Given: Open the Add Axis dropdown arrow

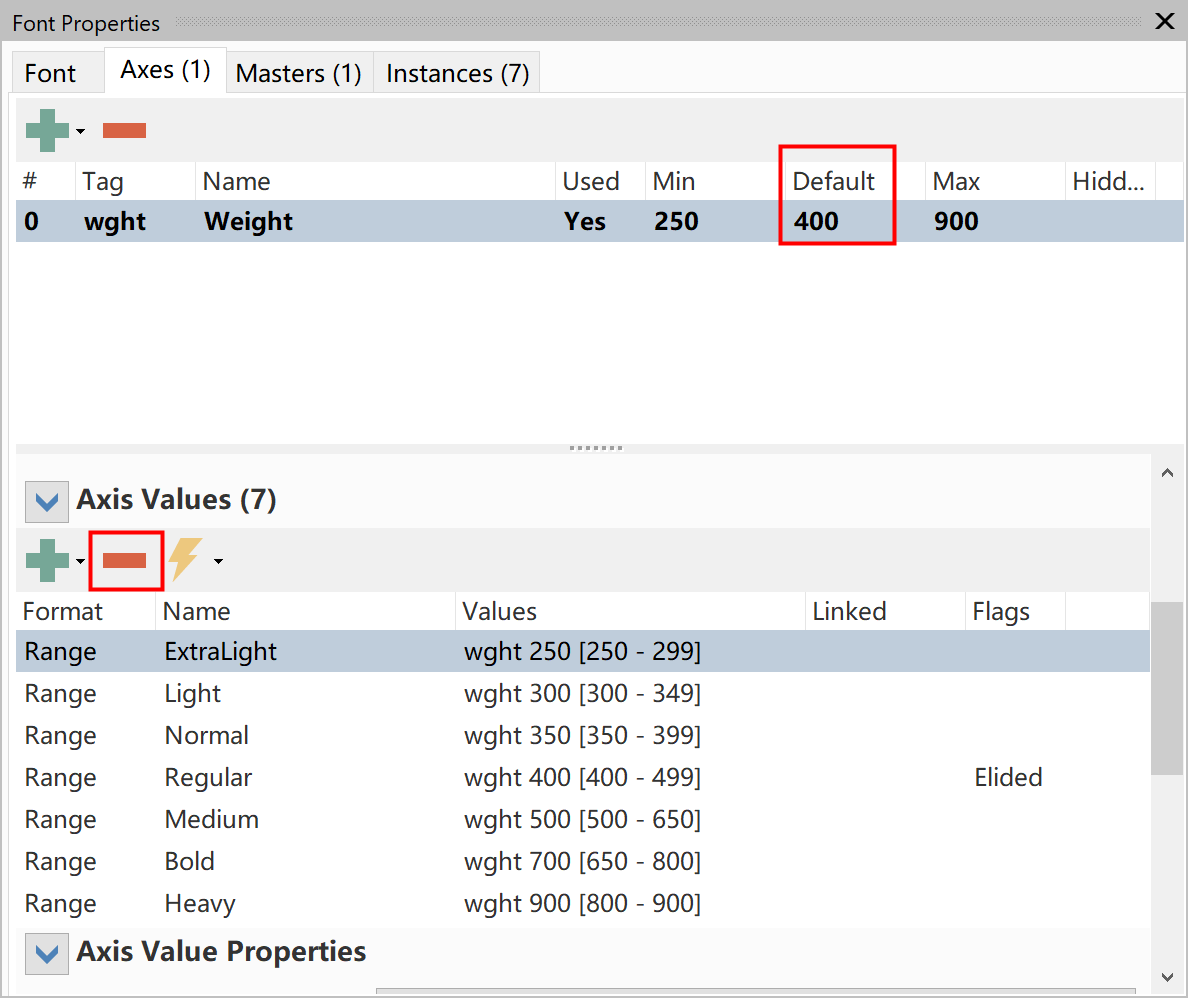Looking at the screenshot, I should [80, 131].
